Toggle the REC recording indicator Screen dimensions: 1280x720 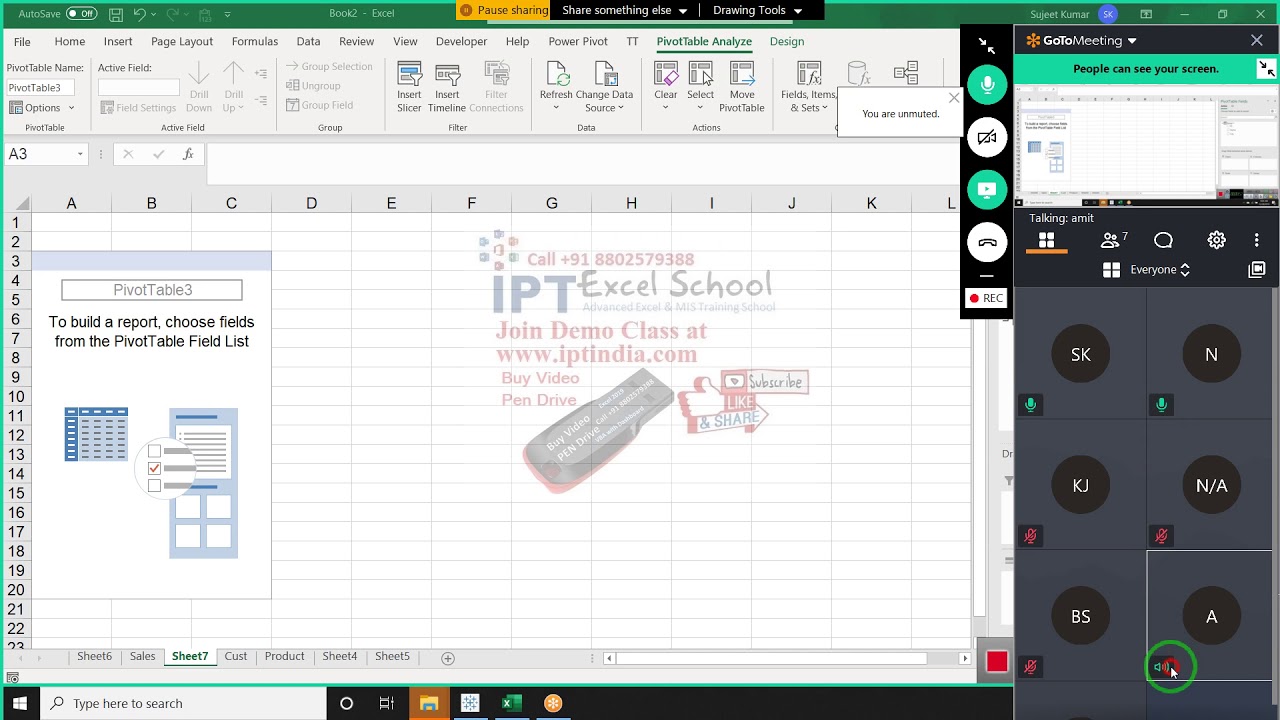(x=986, y=298)
